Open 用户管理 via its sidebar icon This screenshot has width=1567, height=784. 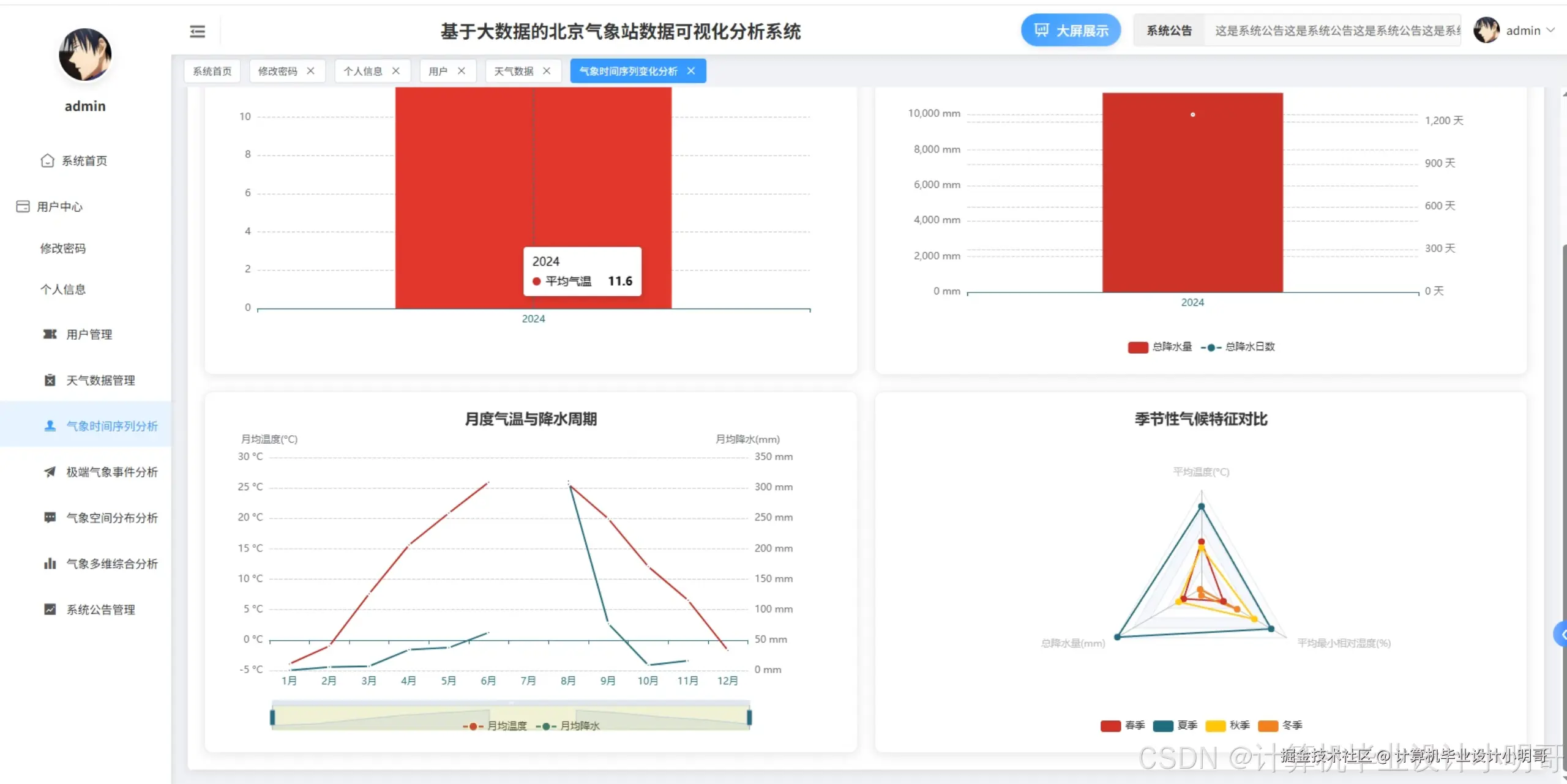50,334
